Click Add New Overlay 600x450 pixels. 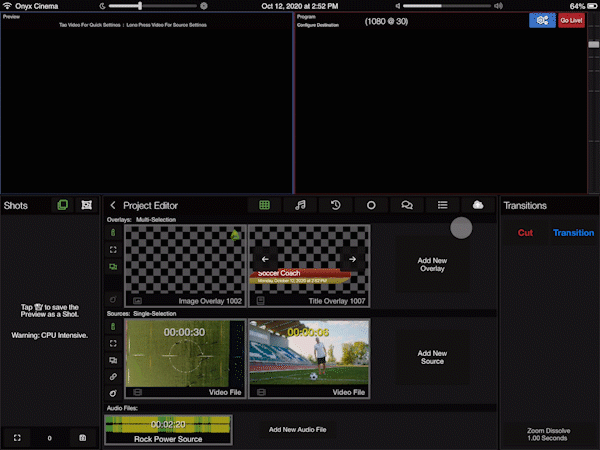click(432, 264)
